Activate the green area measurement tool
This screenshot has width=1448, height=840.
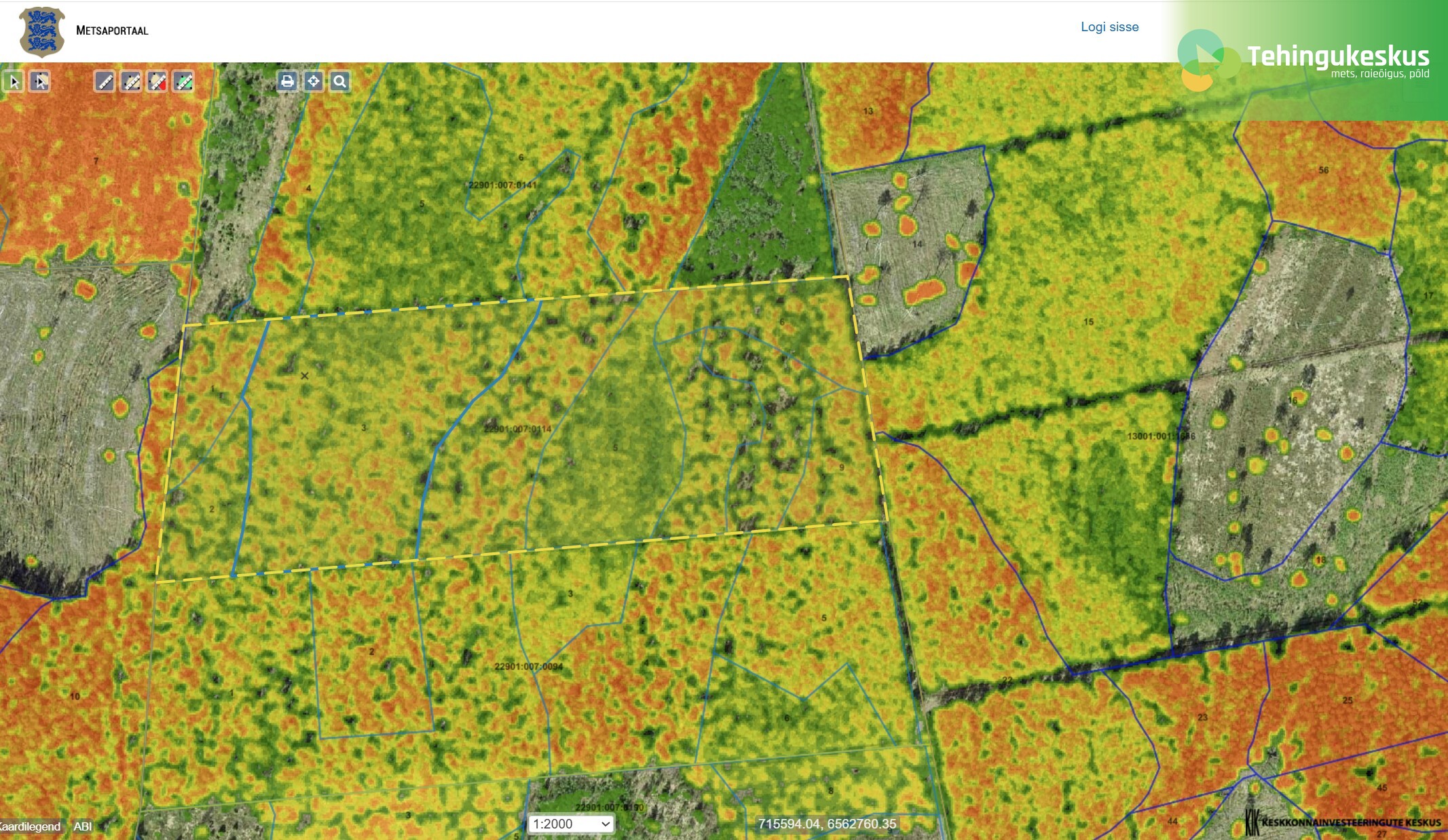tap(184, 82)
